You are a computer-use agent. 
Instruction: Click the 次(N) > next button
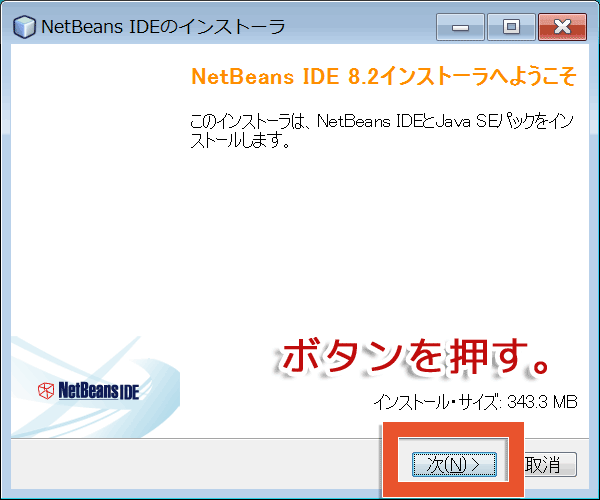[454, 464]
